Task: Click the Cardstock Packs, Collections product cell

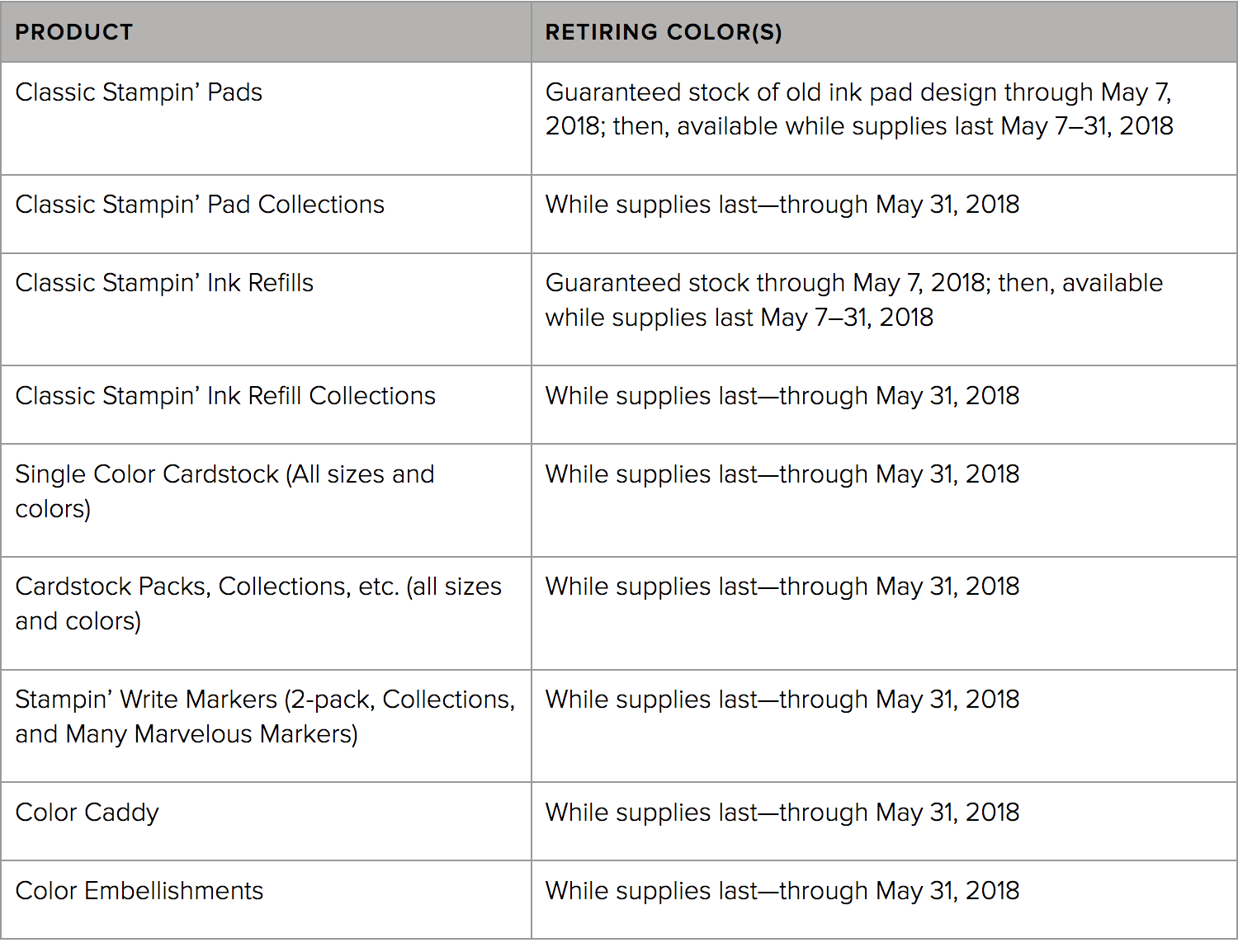Action: point(266,614)
